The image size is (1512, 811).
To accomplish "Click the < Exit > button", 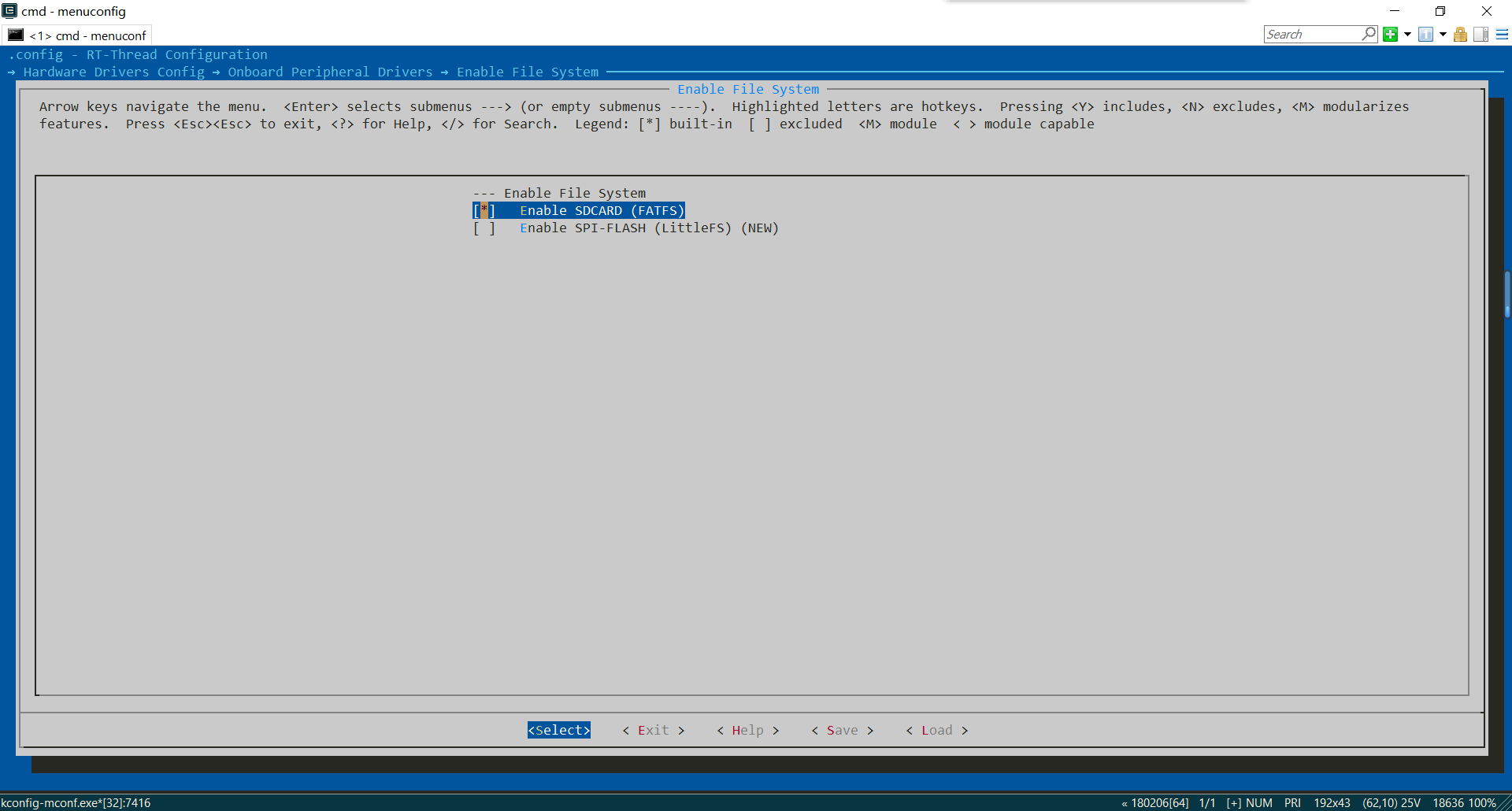I will (654, 730).
